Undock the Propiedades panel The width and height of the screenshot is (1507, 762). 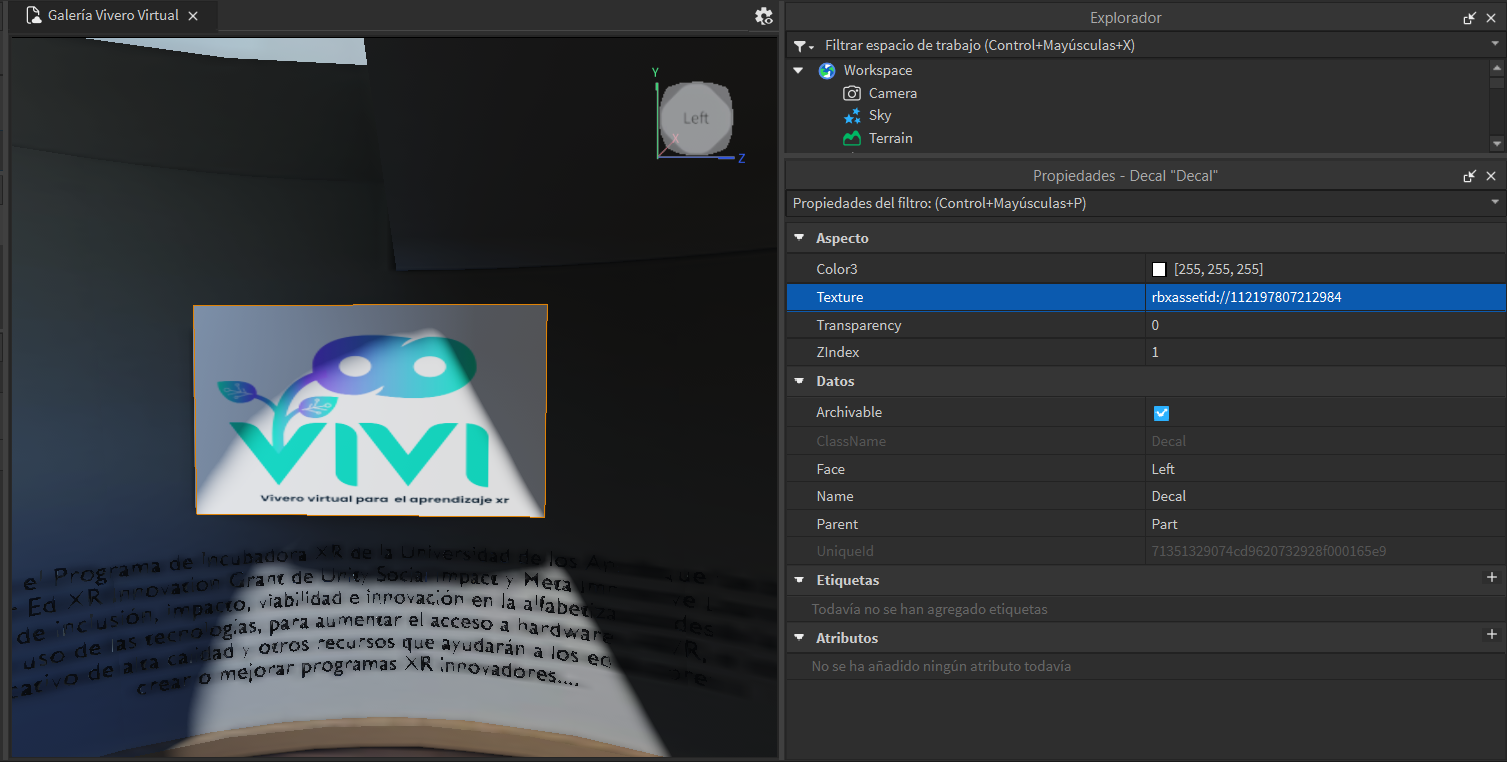click(1469, 176)
